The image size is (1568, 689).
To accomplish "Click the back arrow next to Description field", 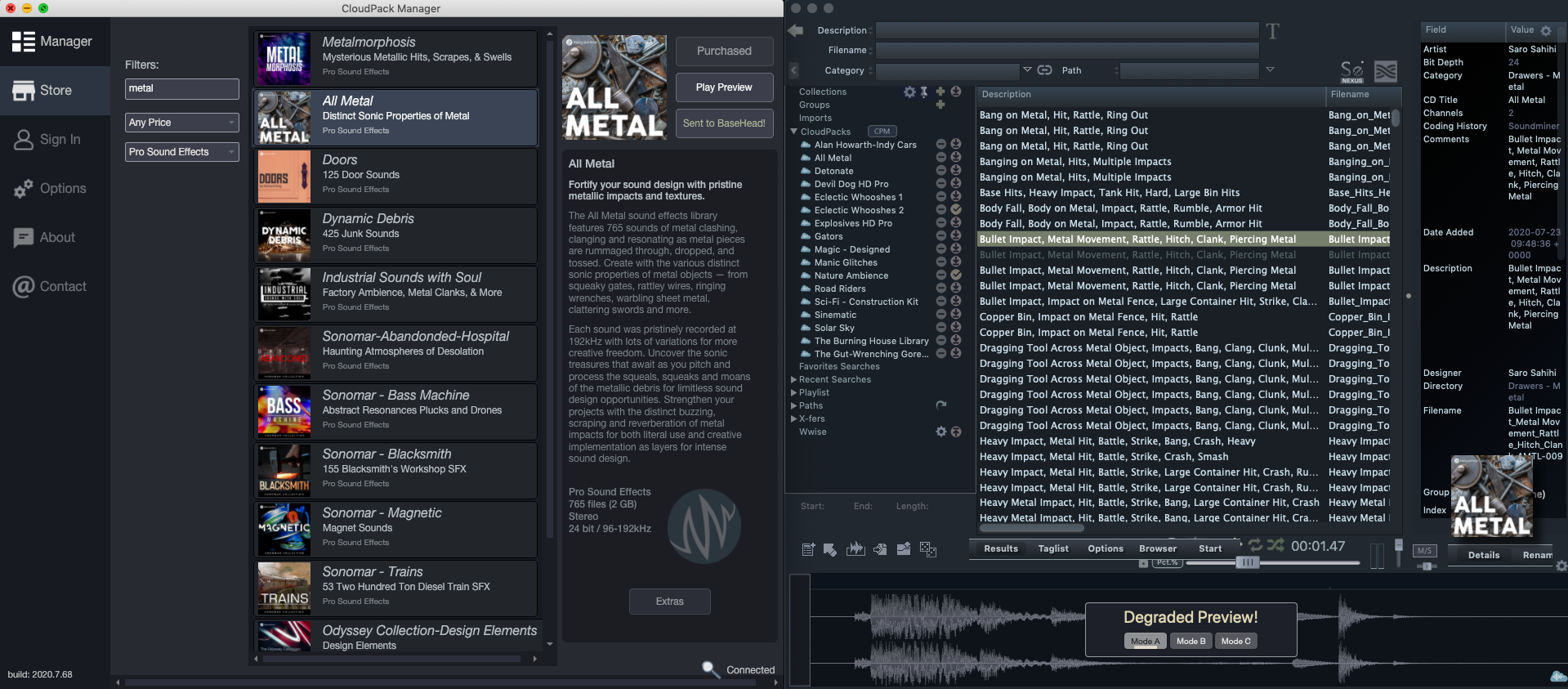I will [796, 30].
